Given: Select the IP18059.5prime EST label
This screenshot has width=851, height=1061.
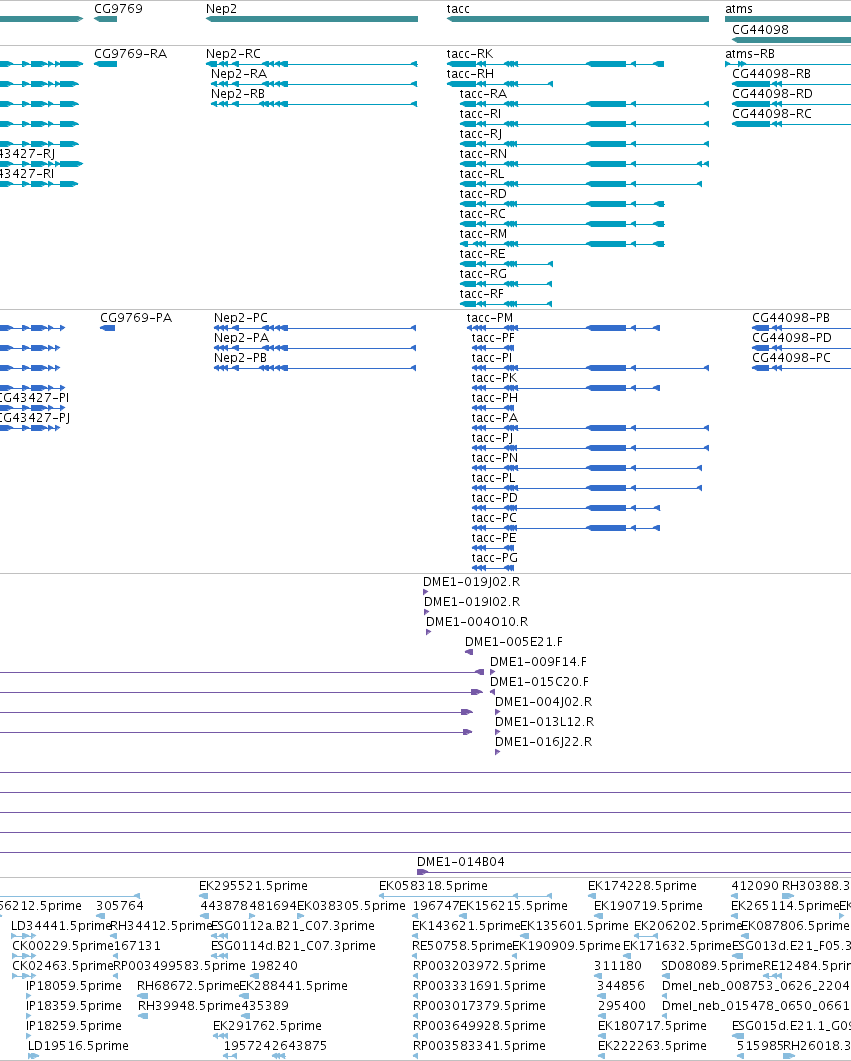Looking at the screenshot, I should 74,986.
